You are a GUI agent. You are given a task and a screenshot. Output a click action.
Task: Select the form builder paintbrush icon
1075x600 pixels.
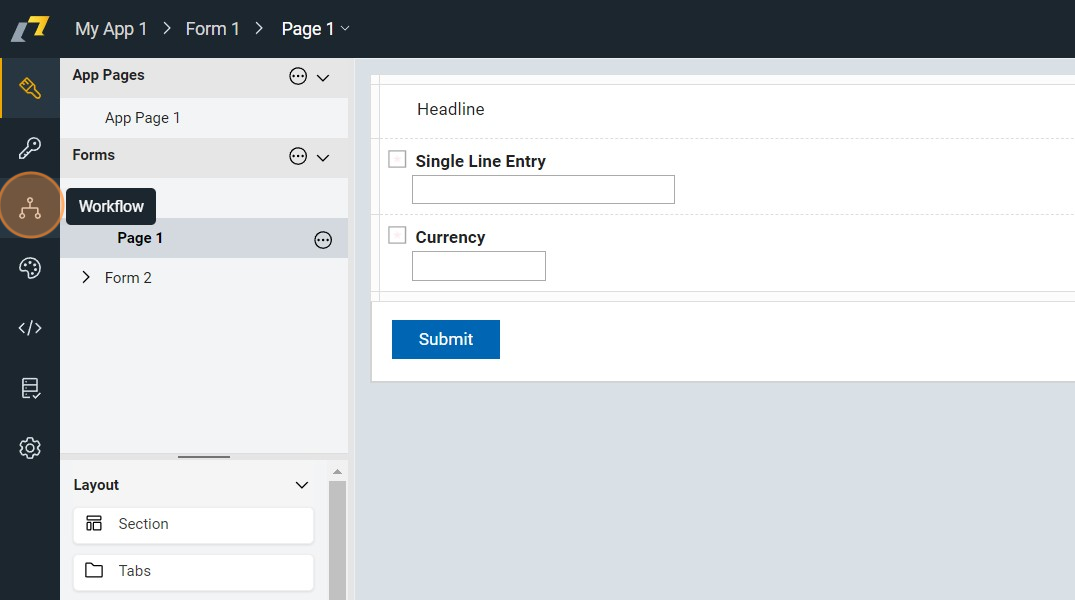[30, 88]
